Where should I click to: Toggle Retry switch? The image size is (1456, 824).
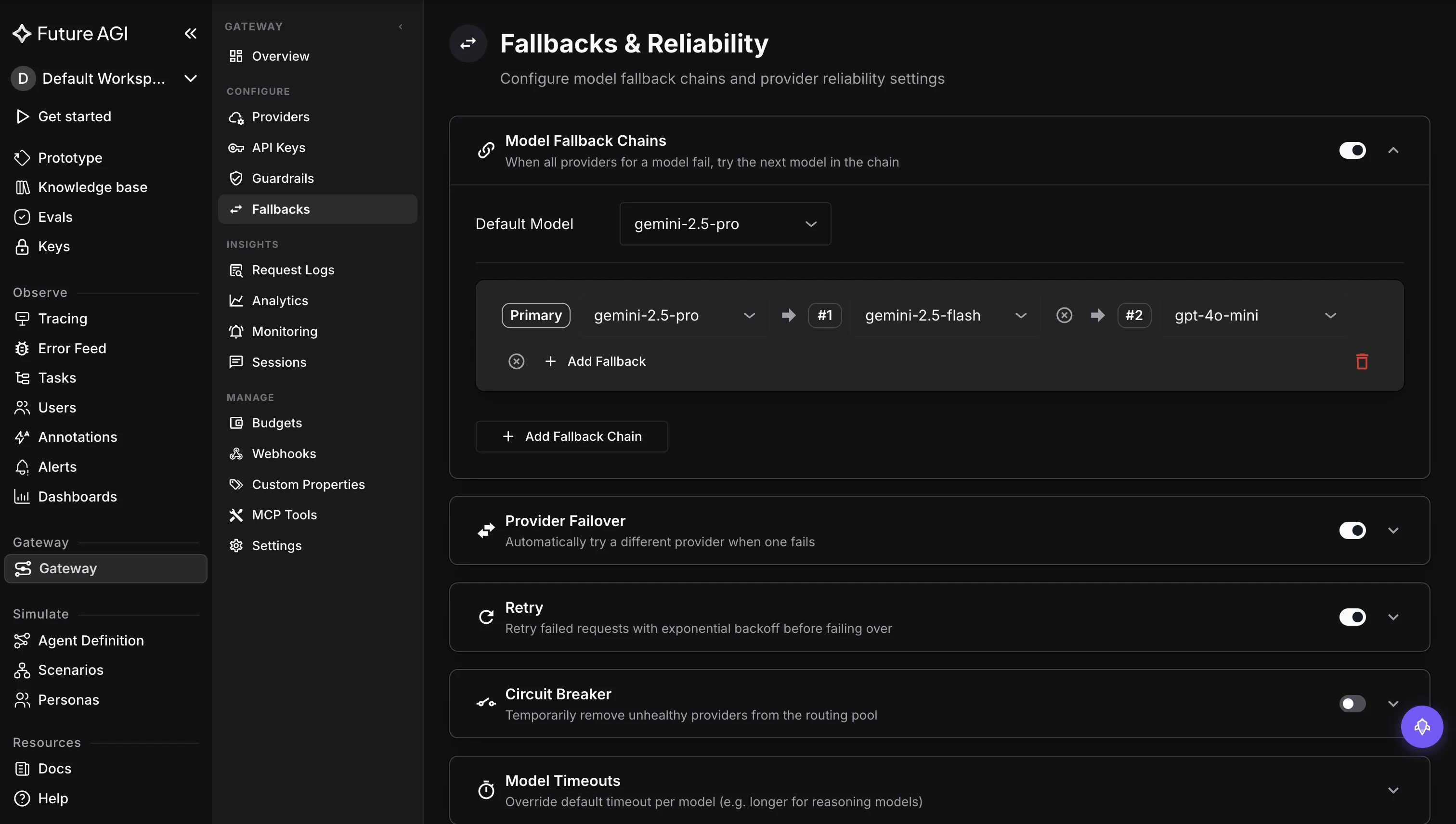tap(1352, 617)
